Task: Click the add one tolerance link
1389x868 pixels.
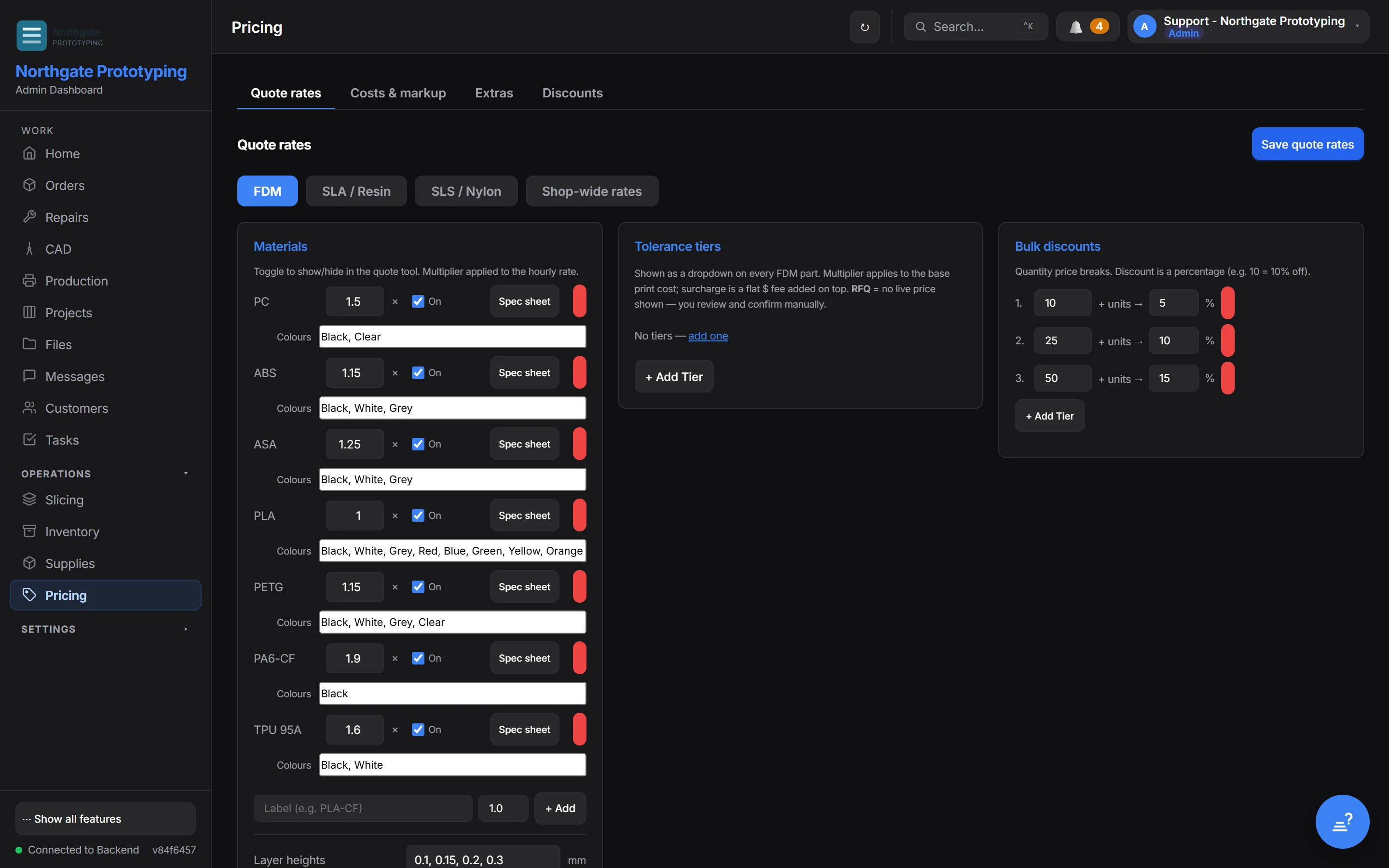Action: [708, 336]
